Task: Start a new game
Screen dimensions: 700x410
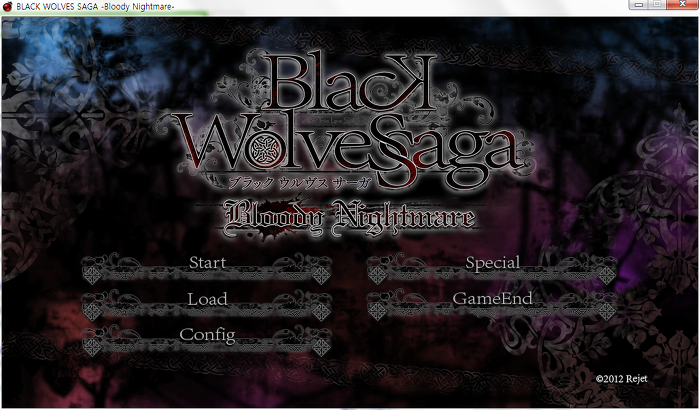Action: coord(207,267)
